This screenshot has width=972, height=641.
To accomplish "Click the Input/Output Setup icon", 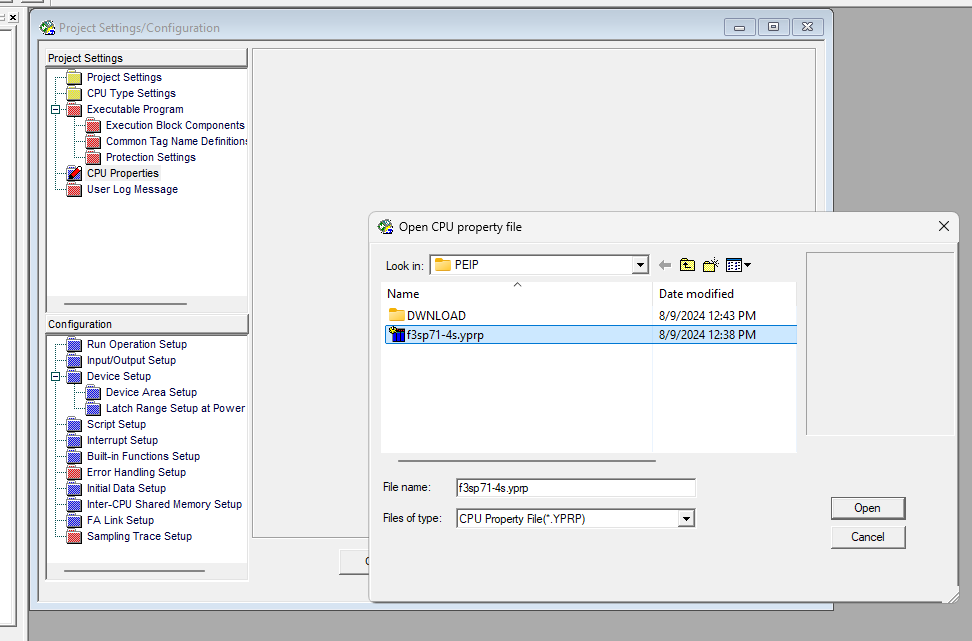I will tap(74, 361).
